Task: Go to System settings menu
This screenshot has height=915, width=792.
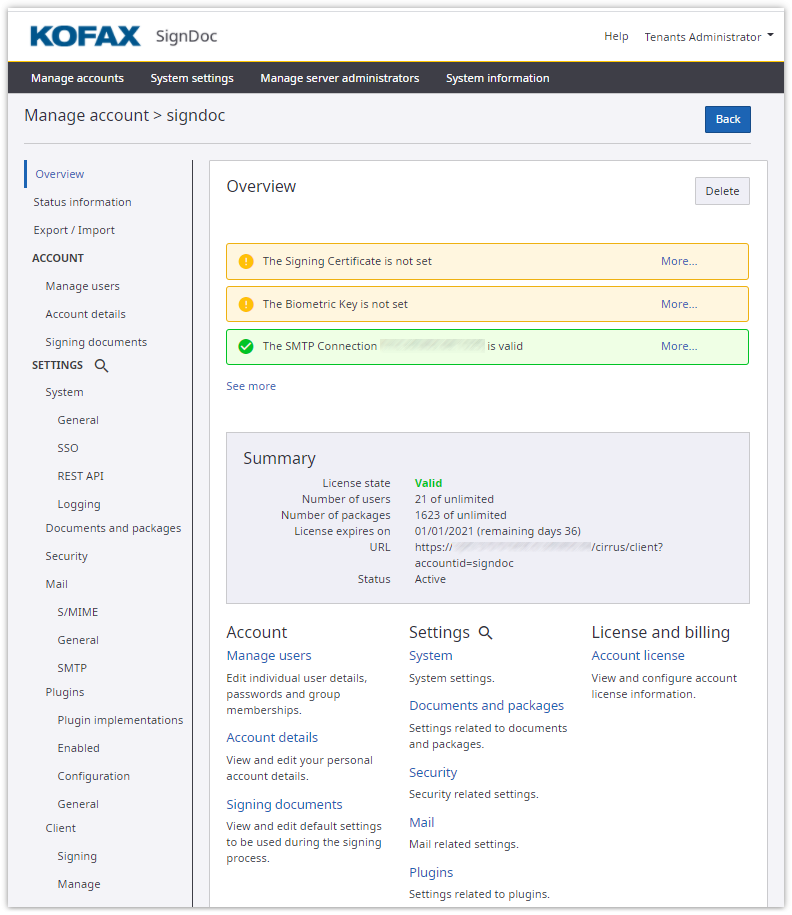Action: [192, 78]
